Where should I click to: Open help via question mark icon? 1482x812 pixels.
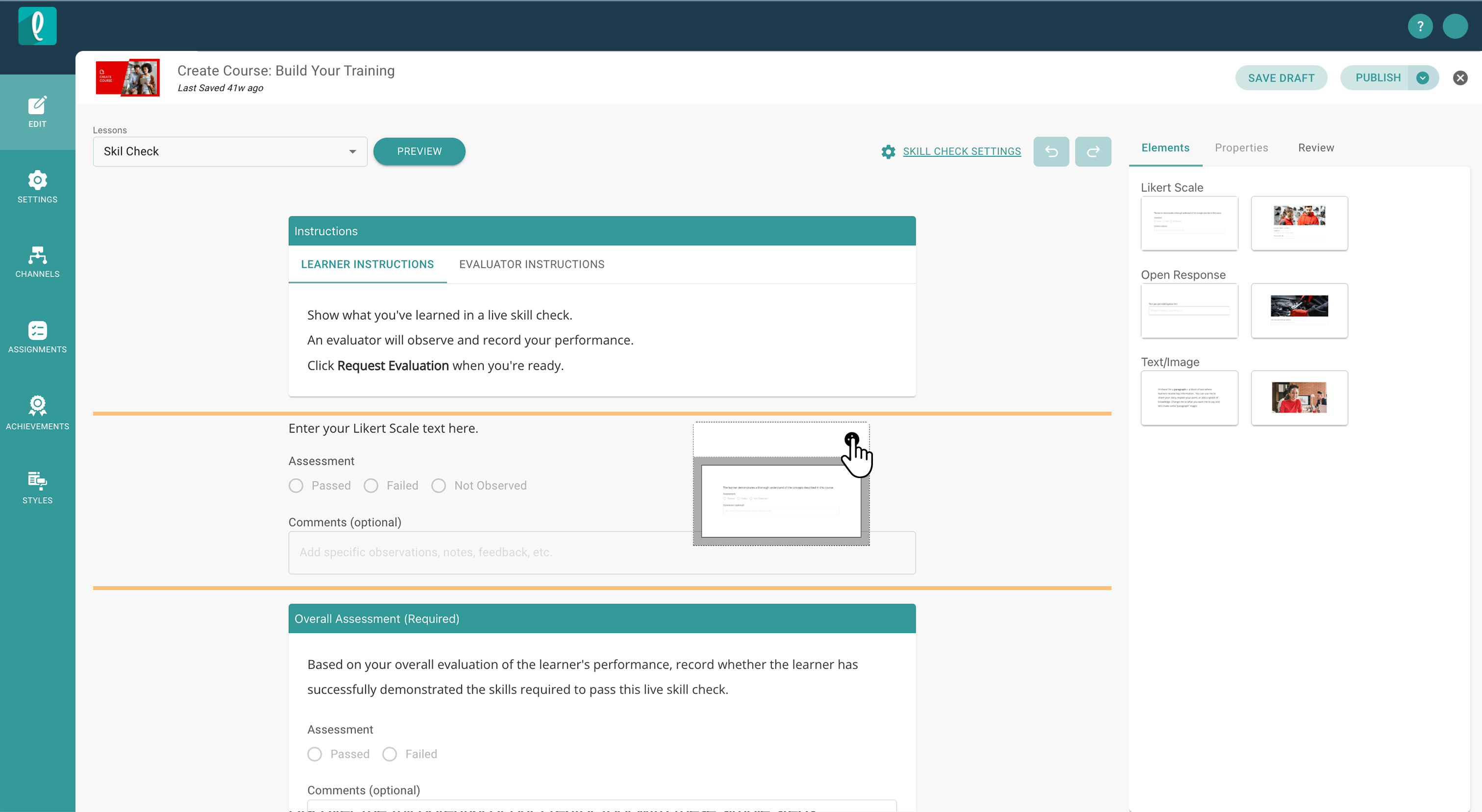tap(1420, 26)
